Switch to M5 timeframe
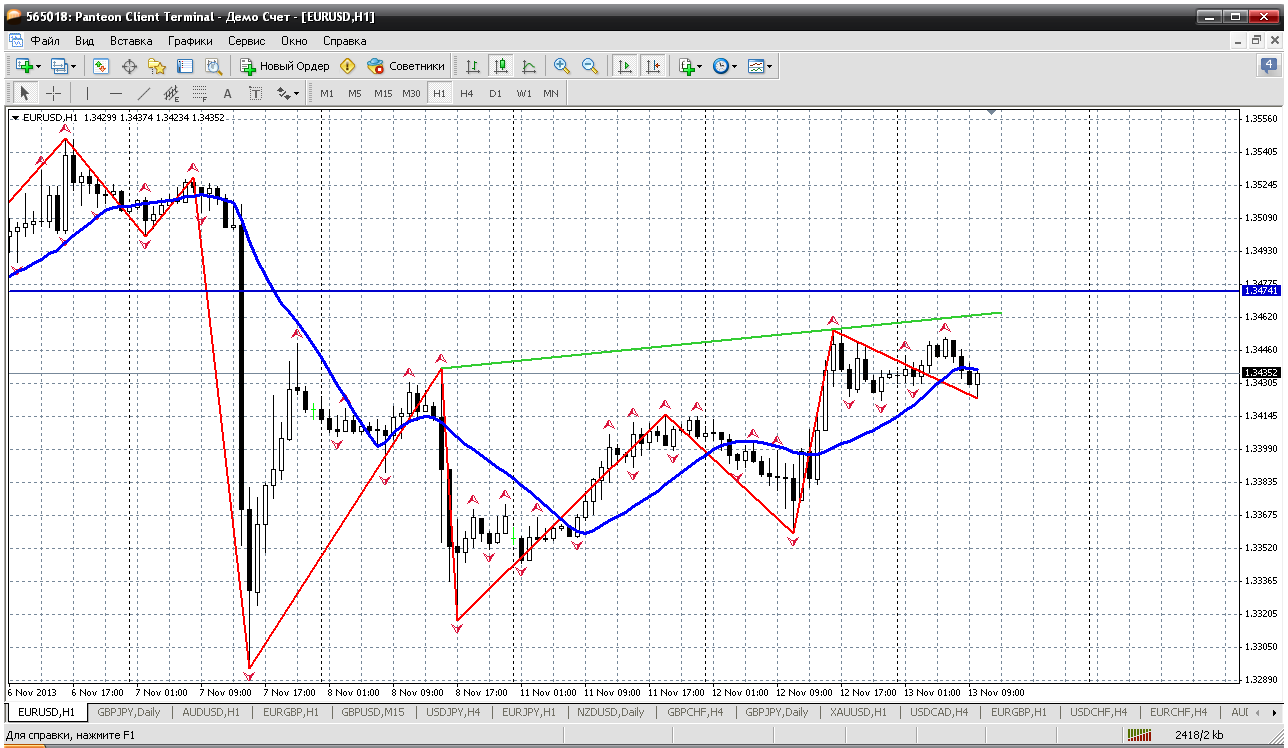1288x748 pixels. click(x=355, y=93)
